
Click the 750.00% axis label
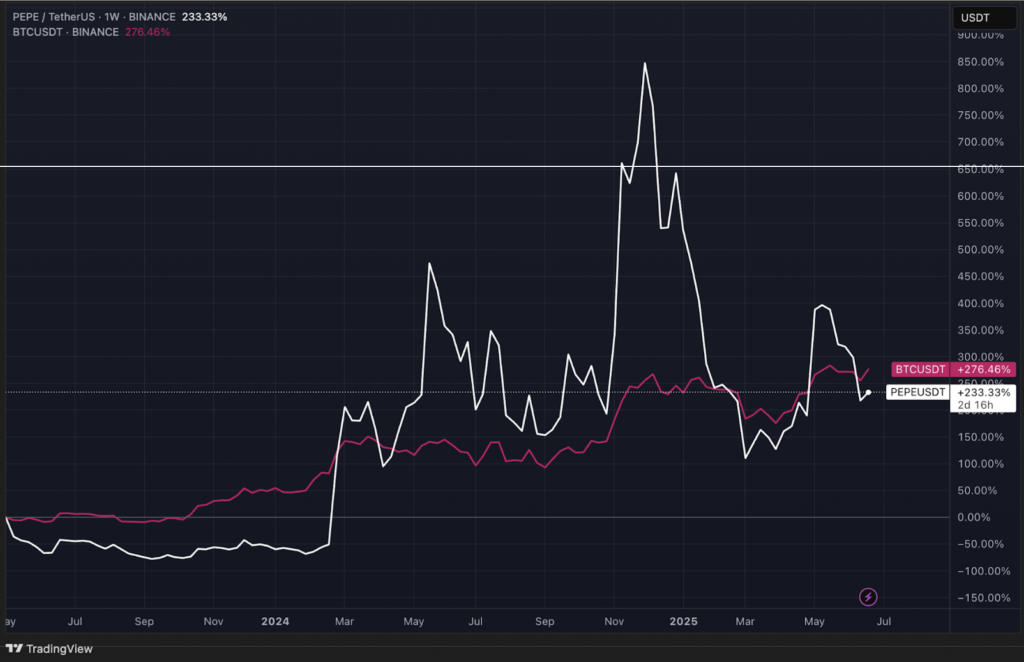pyautogui.click(x=980, y=116)
